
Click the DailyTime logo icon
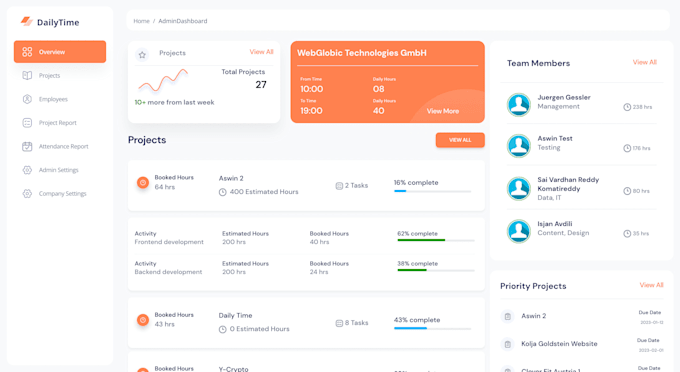click(x=27, y=21)
